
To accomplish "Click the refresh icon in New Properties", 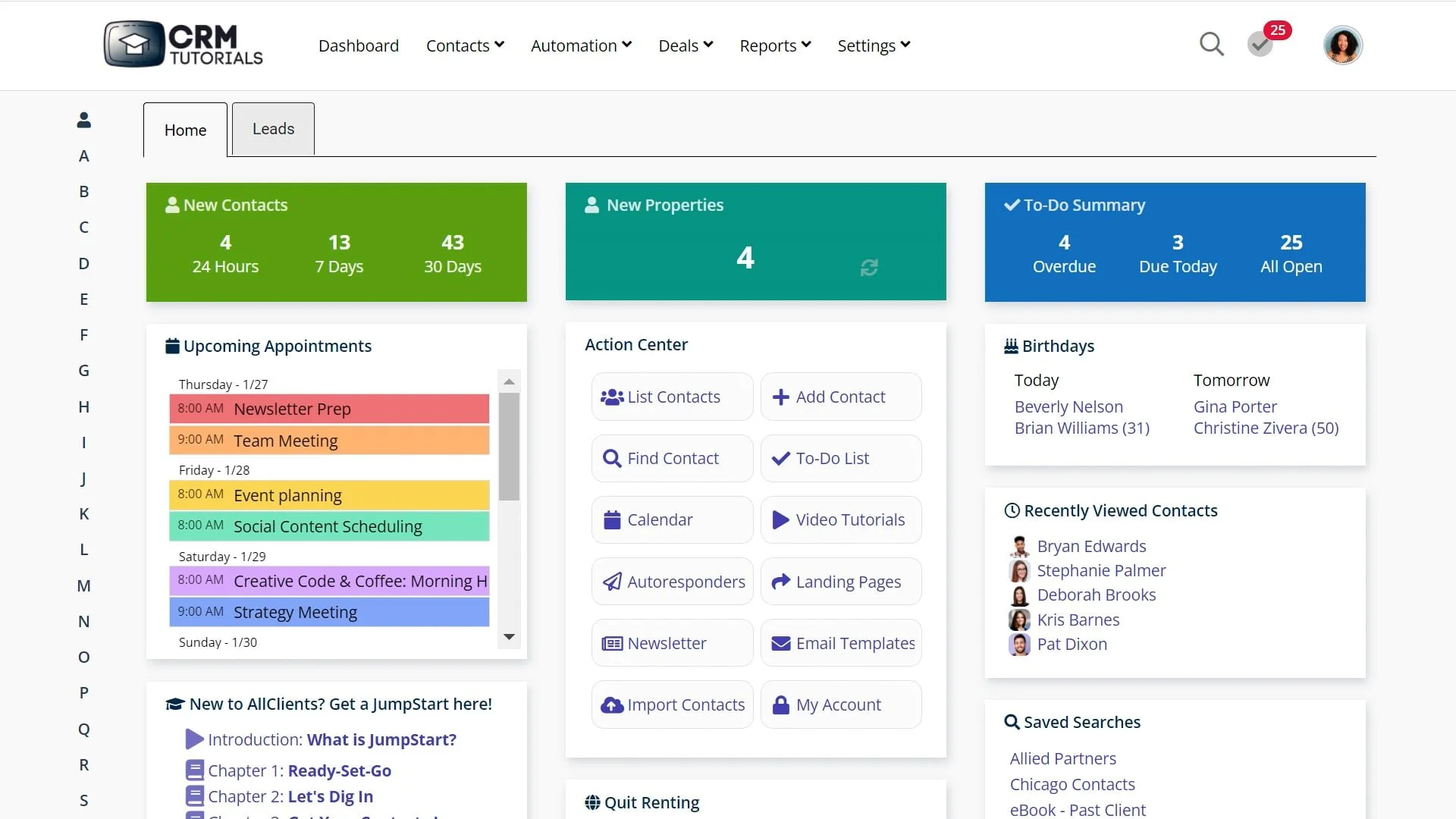I will tap(869, 267).
